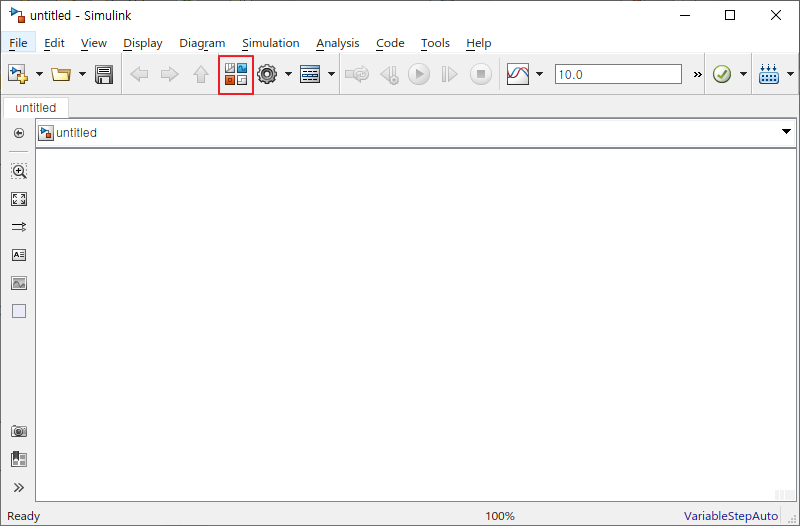
Task: Open the Tools menu
Action: tap(435, 43)
